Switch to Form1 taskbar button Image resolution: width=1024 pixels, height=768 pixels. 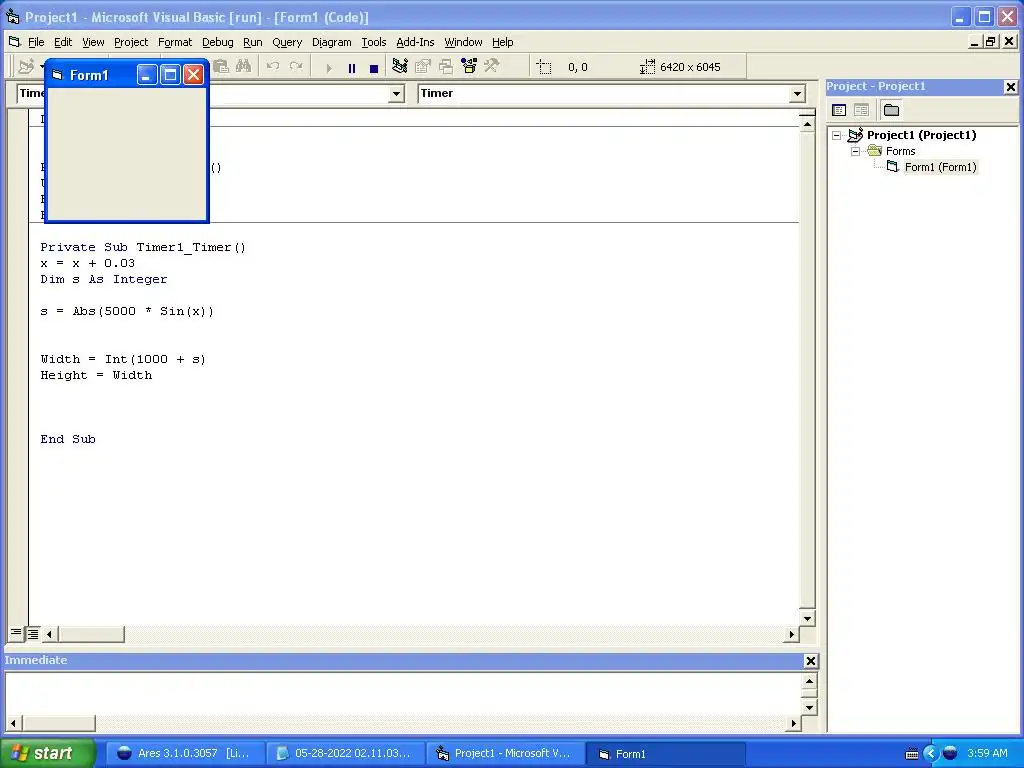click(x=665, y=754)
